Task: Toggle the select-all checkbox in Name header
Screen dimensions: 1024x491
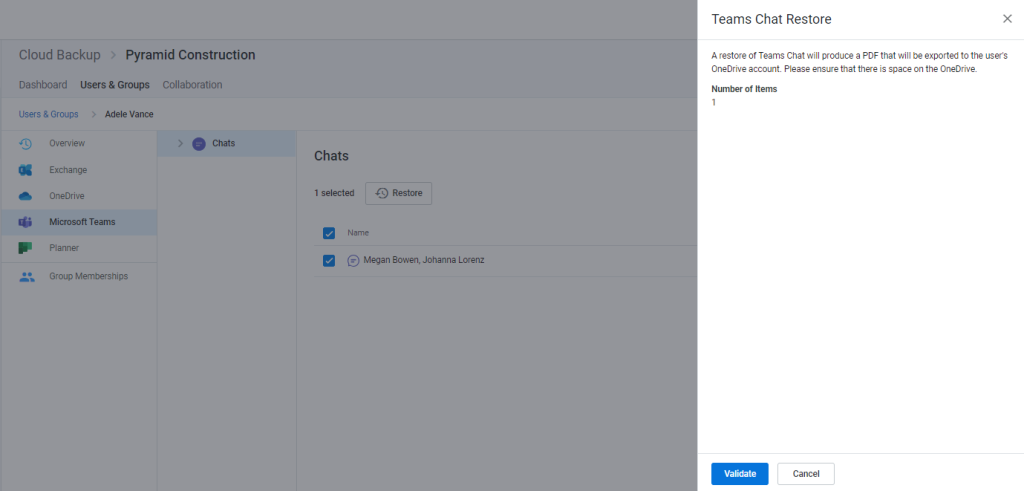Action: tap(329, 233)
